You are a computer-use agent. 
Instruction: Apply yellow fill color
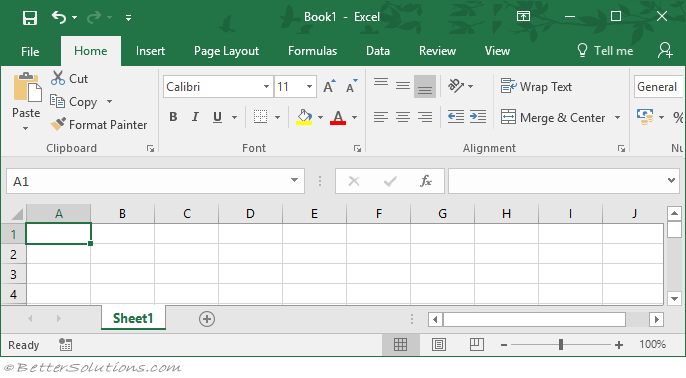(x=304, y=117)
